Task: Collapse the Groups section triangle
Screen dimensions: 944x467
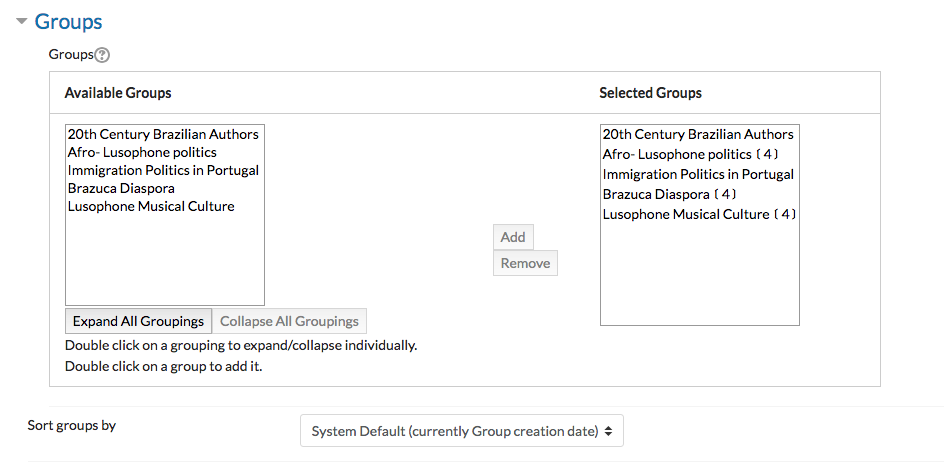Action: pos(22,22)
